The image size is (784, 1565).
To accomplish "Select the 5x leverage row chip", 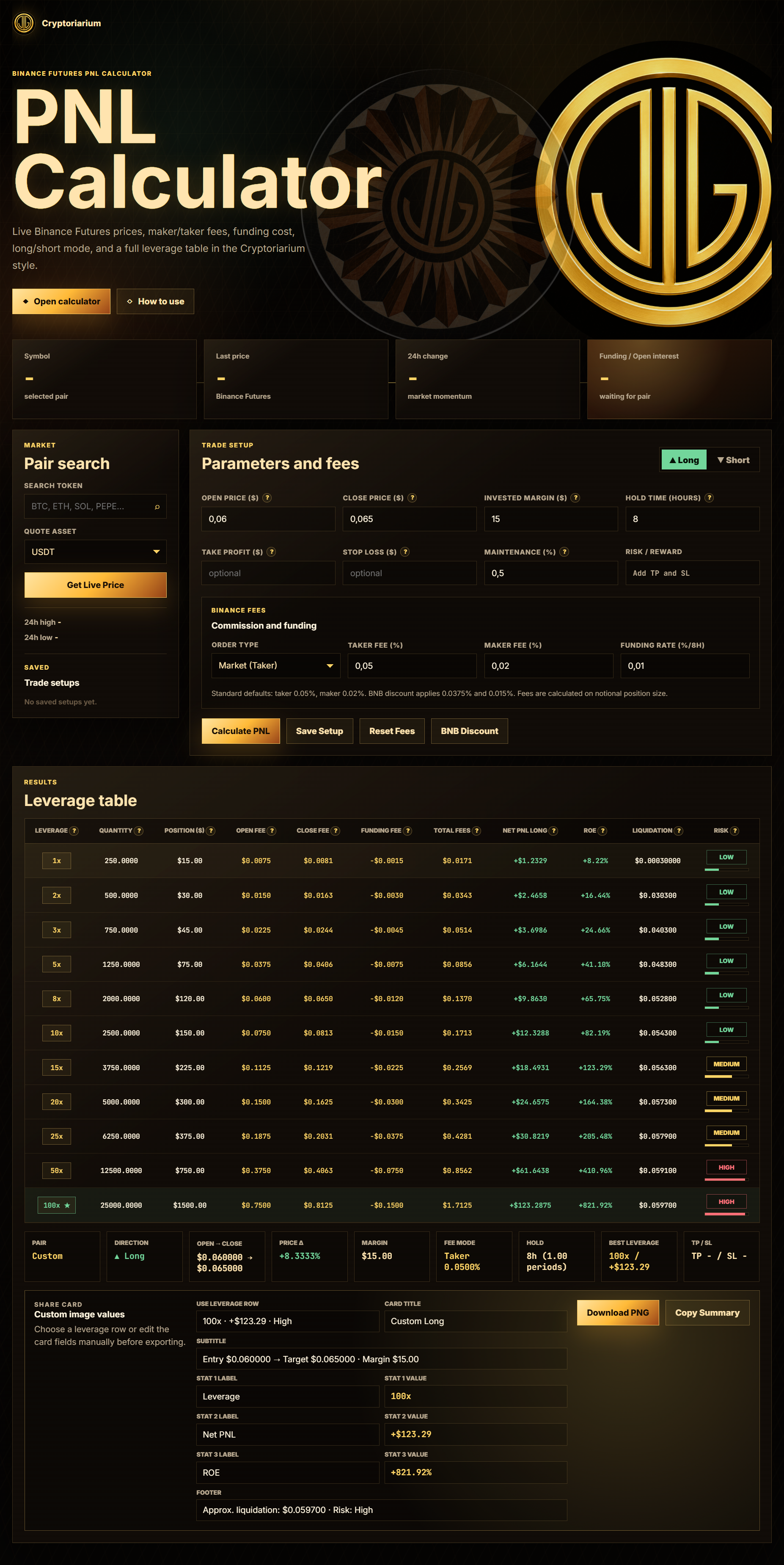I will tap(56, 964).
